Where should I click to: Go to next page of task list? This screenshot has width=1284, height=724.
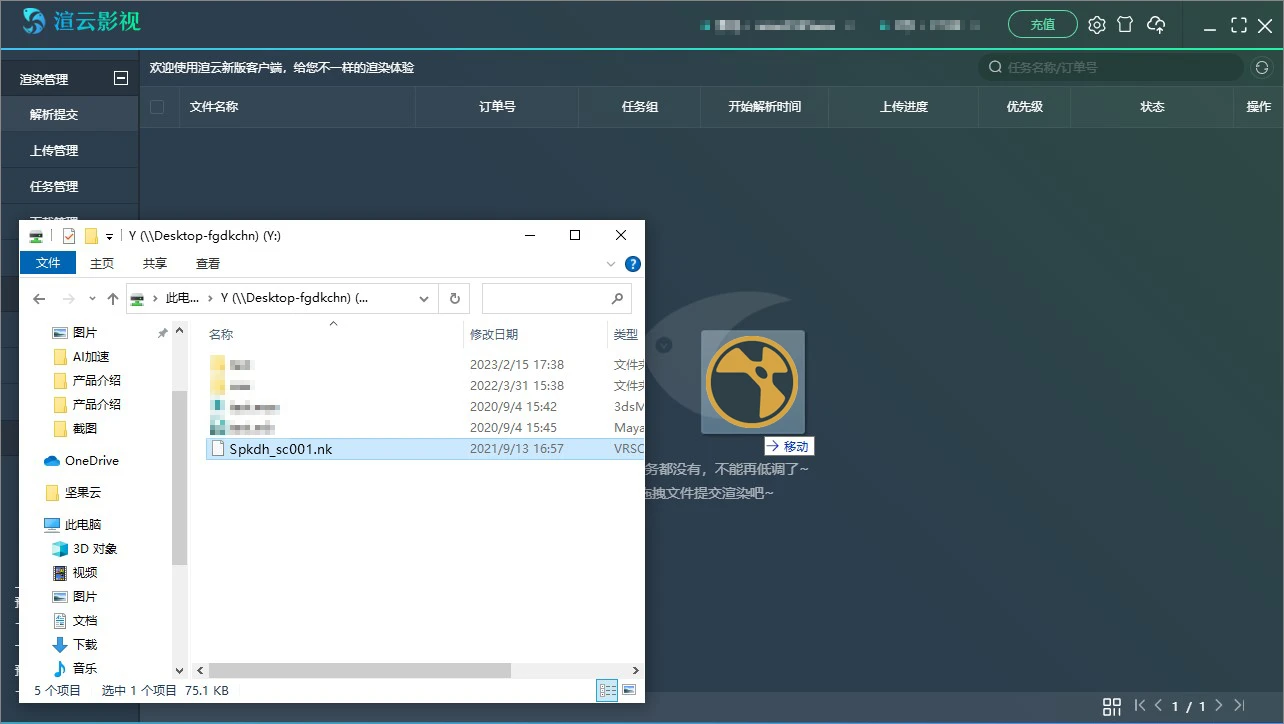(1219, 706)
